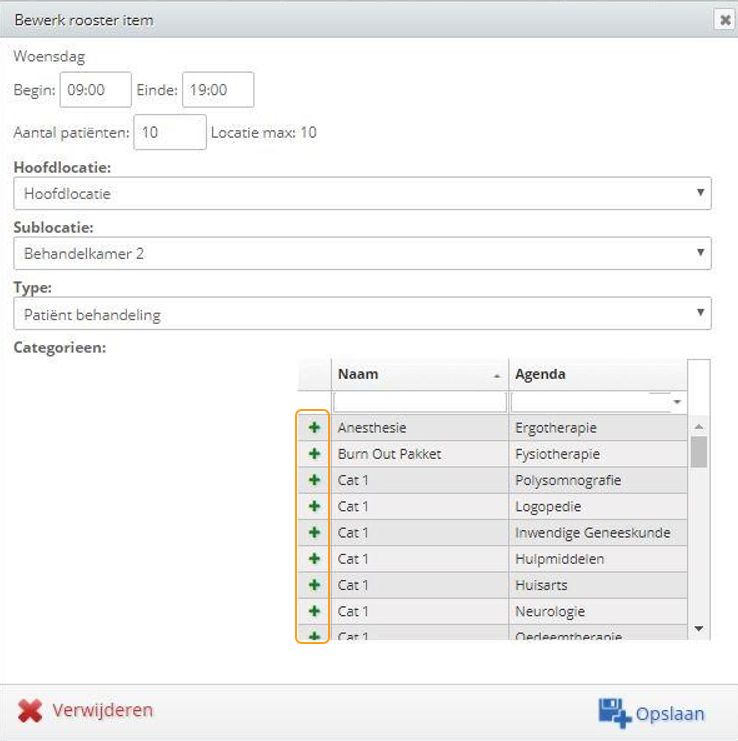The width and height of the screenshot is (738, 741).
Task: Click the Einde time field
Action: (x=218, y=90)
